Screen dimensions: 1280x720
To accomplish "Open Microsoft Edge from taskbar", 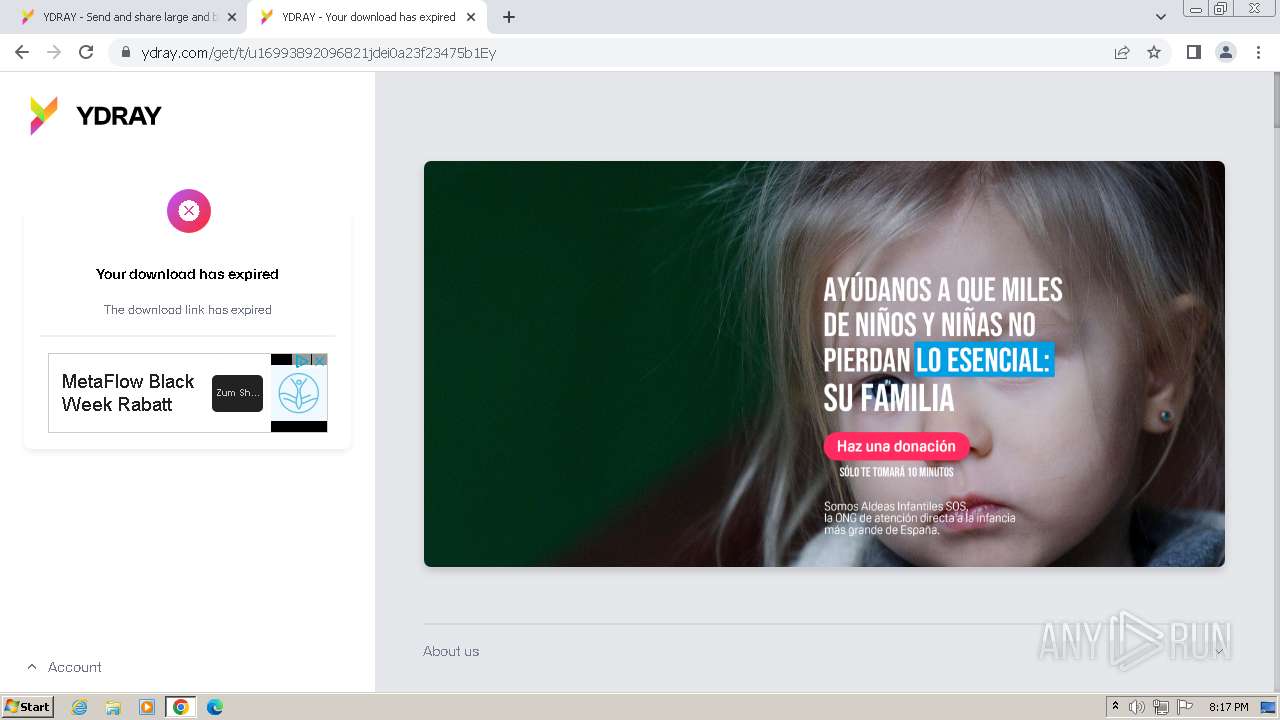I will click(x=215, y=707).
